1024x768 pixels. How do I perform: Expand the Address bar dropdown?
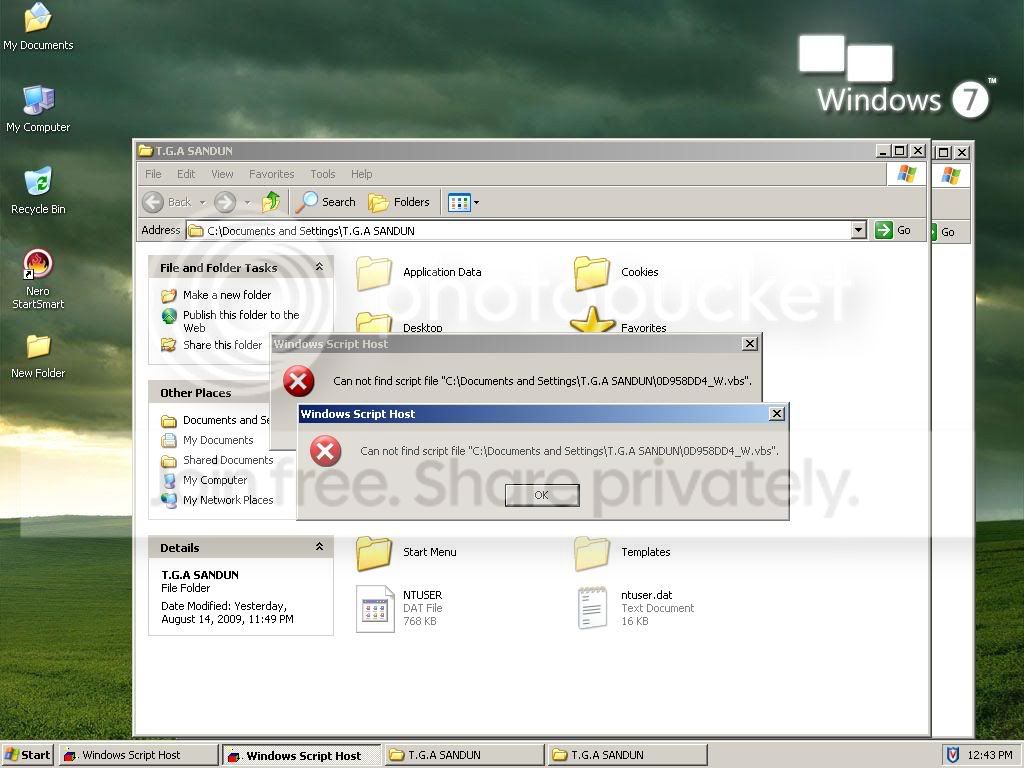tap(859, 230)
